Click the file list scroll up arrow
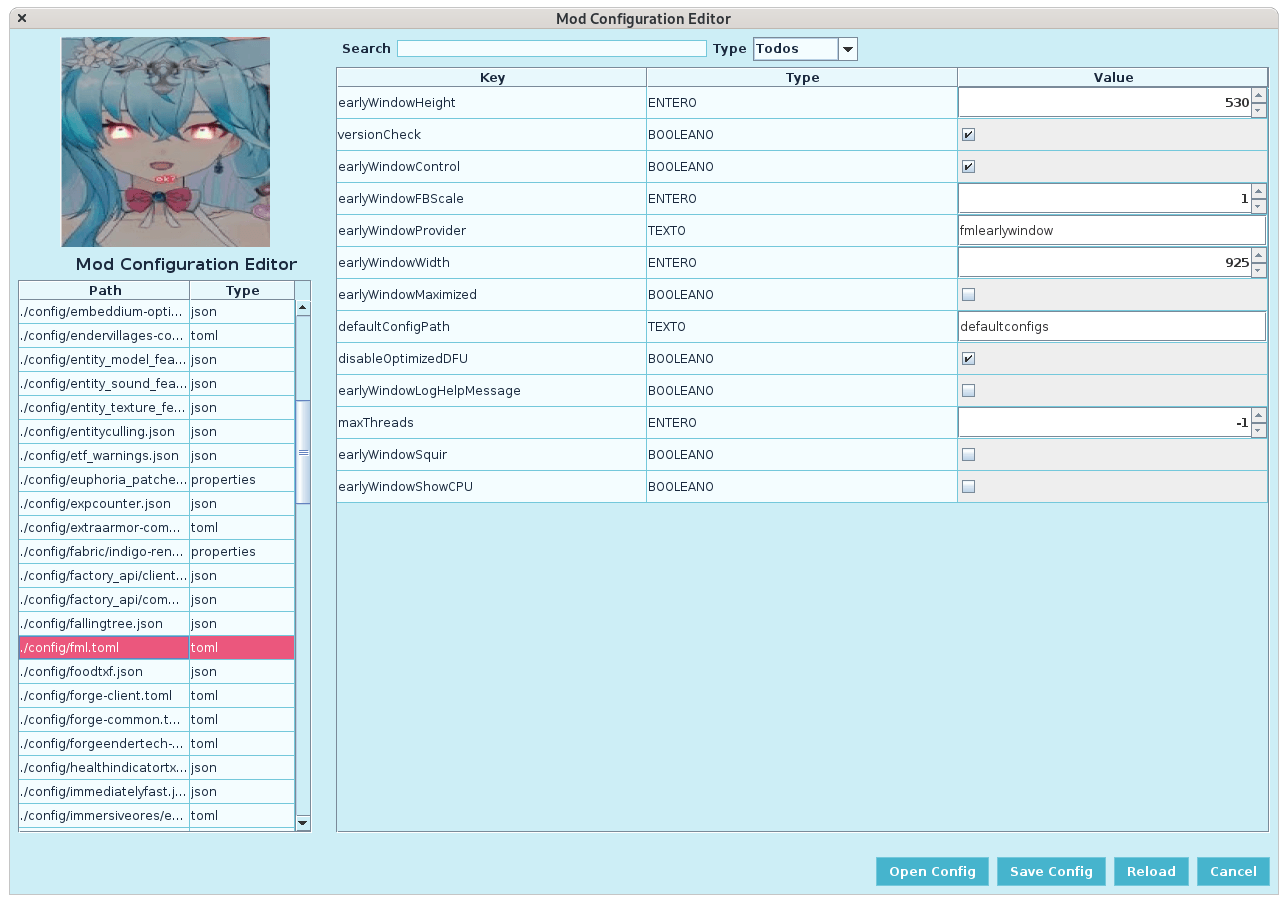The image size is (1288, 904). (303, 308)
